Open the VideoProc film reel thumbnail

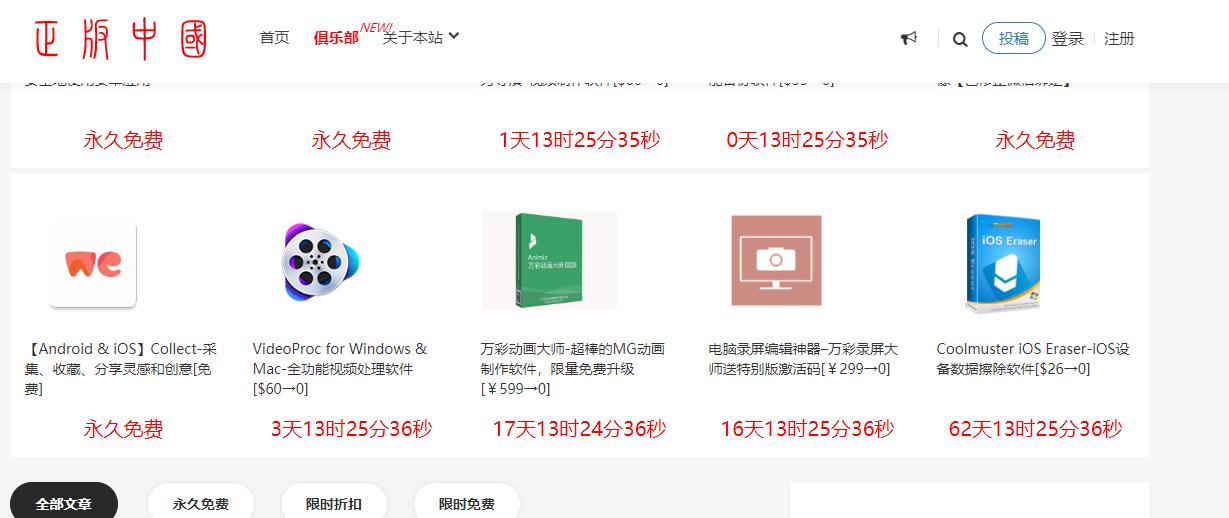pos(321,263)
